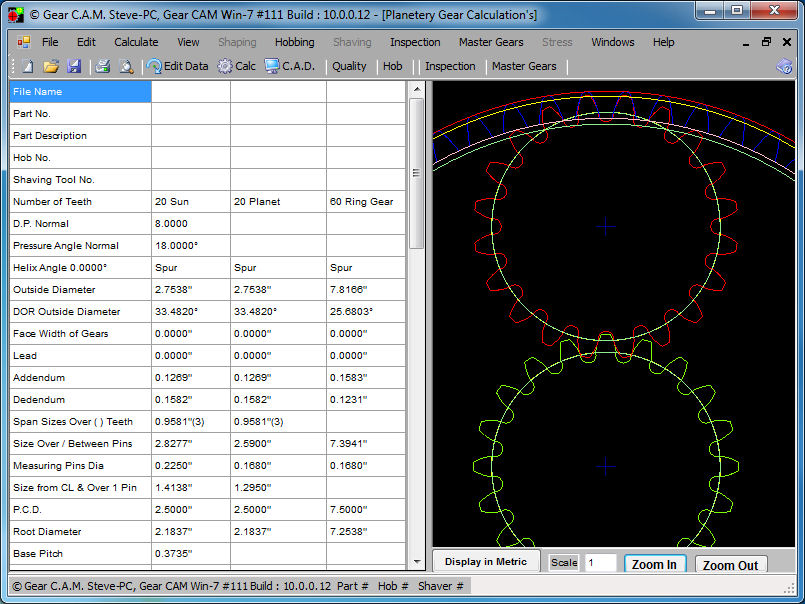Open the Master Gears menu in the menu bar
The width and height of the screenshot is (805, 604).
[x=491, y=42]
